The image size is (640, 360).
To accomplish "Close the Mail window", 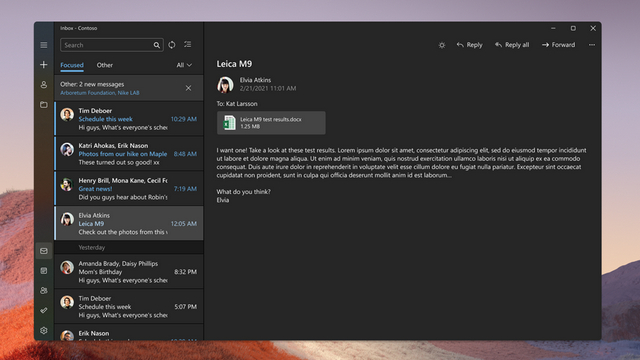I will (593, 28).
